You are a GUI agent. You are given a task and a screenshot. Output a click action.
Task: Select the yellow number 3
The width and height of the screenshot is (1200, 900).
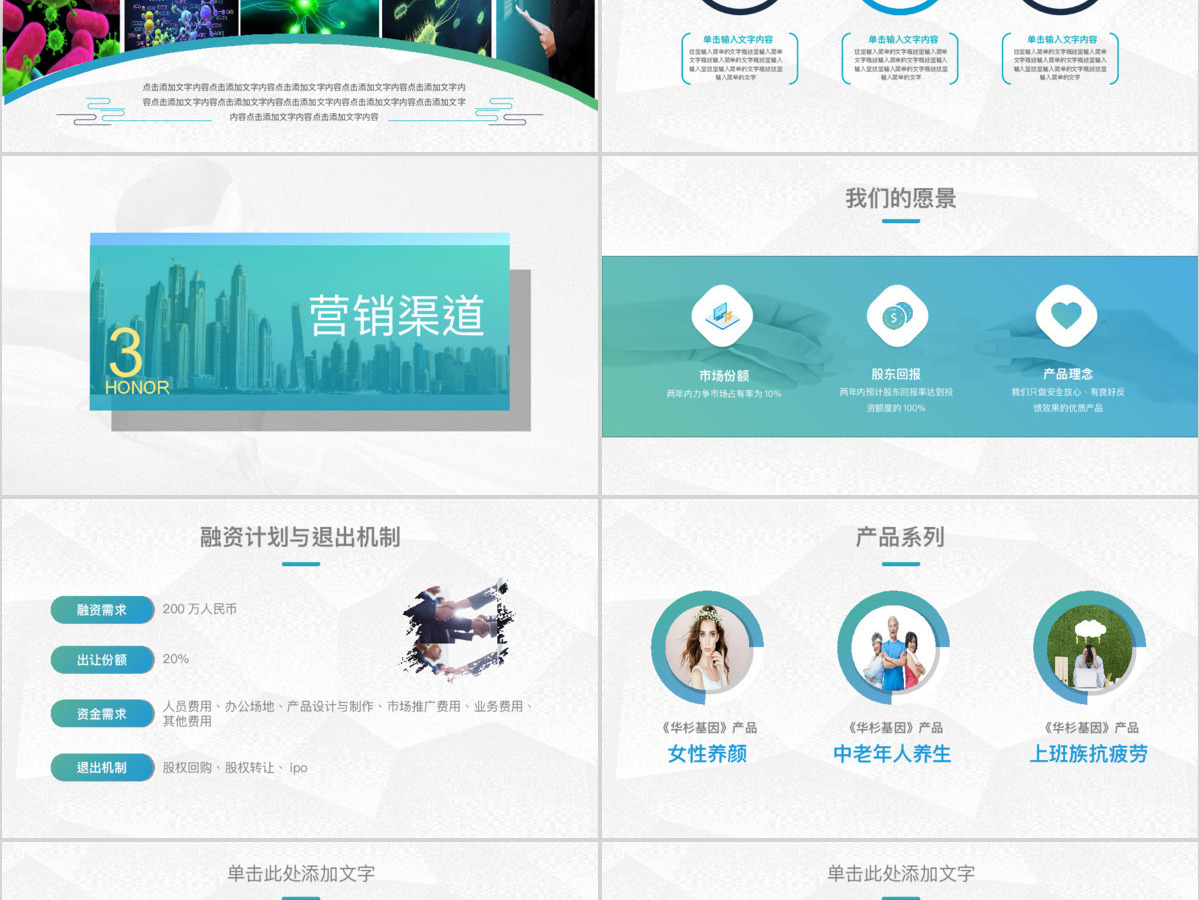[125, 352]
